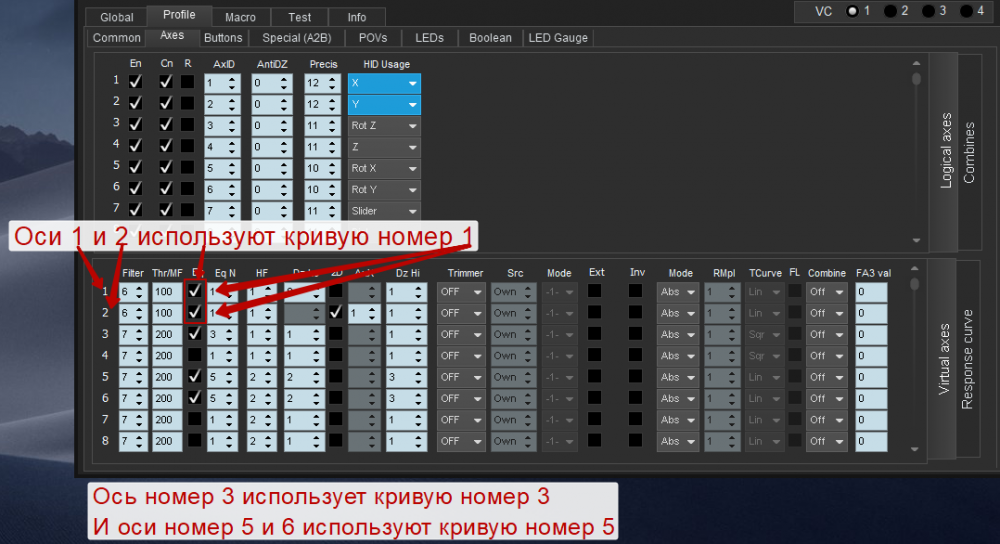Open Trimmer OFF dropdown for virtual axis 3
Screen dimensions: 1000x544
click(x=461, y=334)
